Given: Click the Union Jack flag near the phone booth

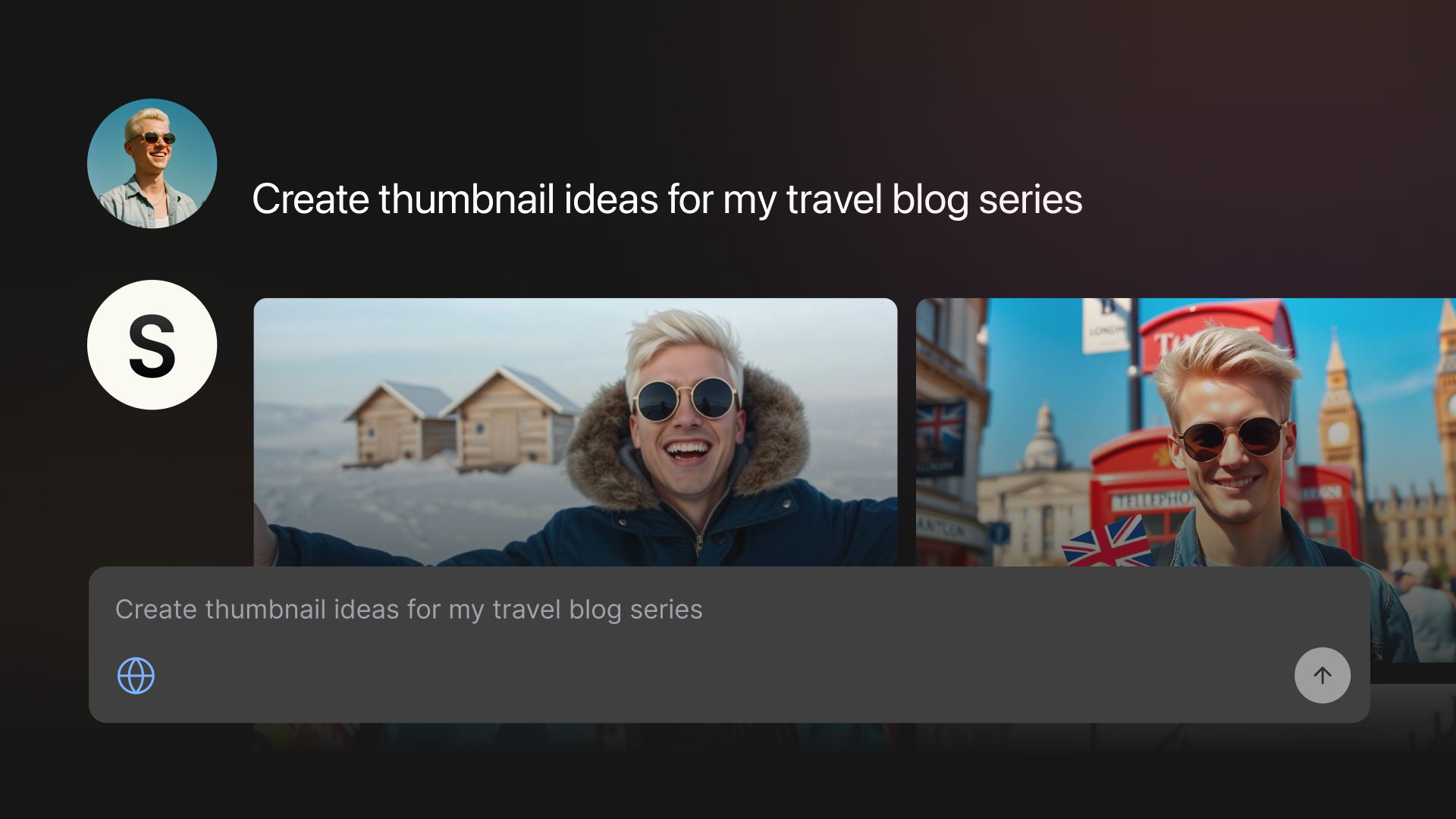Looking at the screenshot, I should (1109, 544).
